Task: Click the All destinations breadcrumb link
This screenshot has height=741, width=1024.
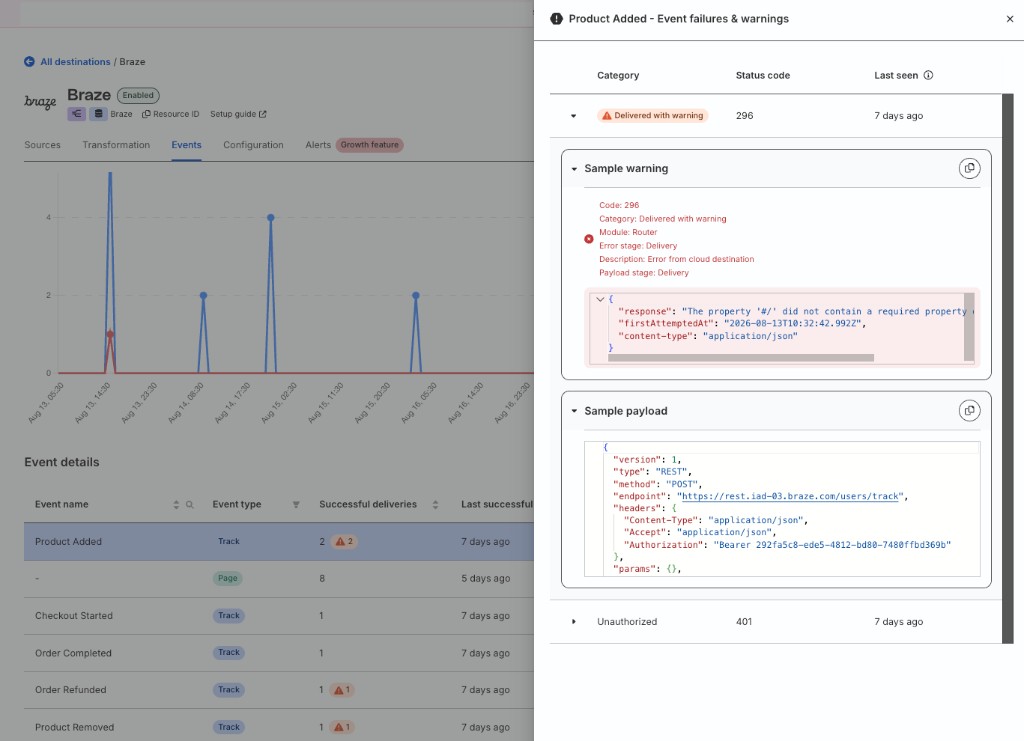Action: point(75,61)
